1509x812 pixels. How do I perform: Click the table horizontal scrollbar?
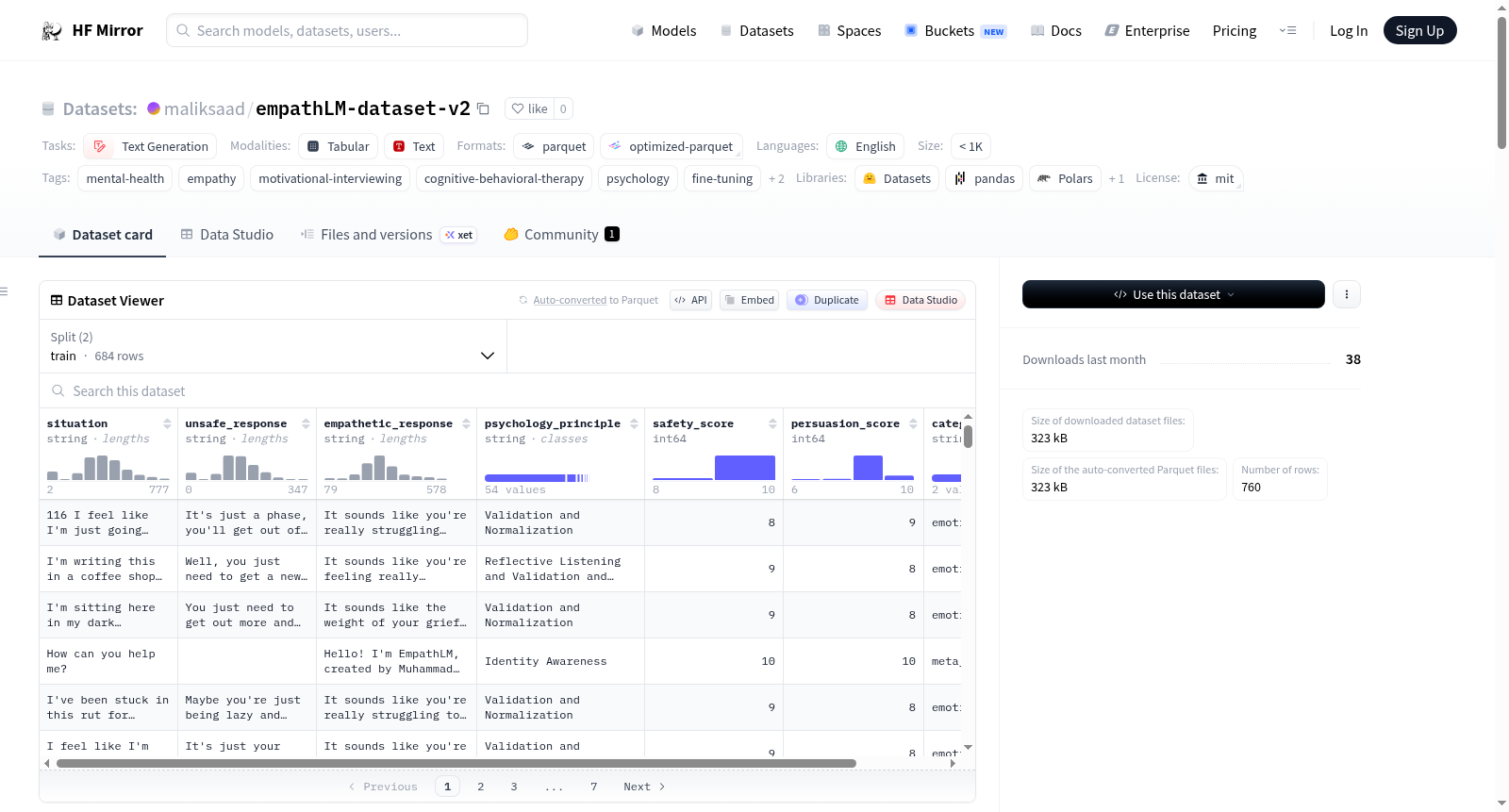456,764
